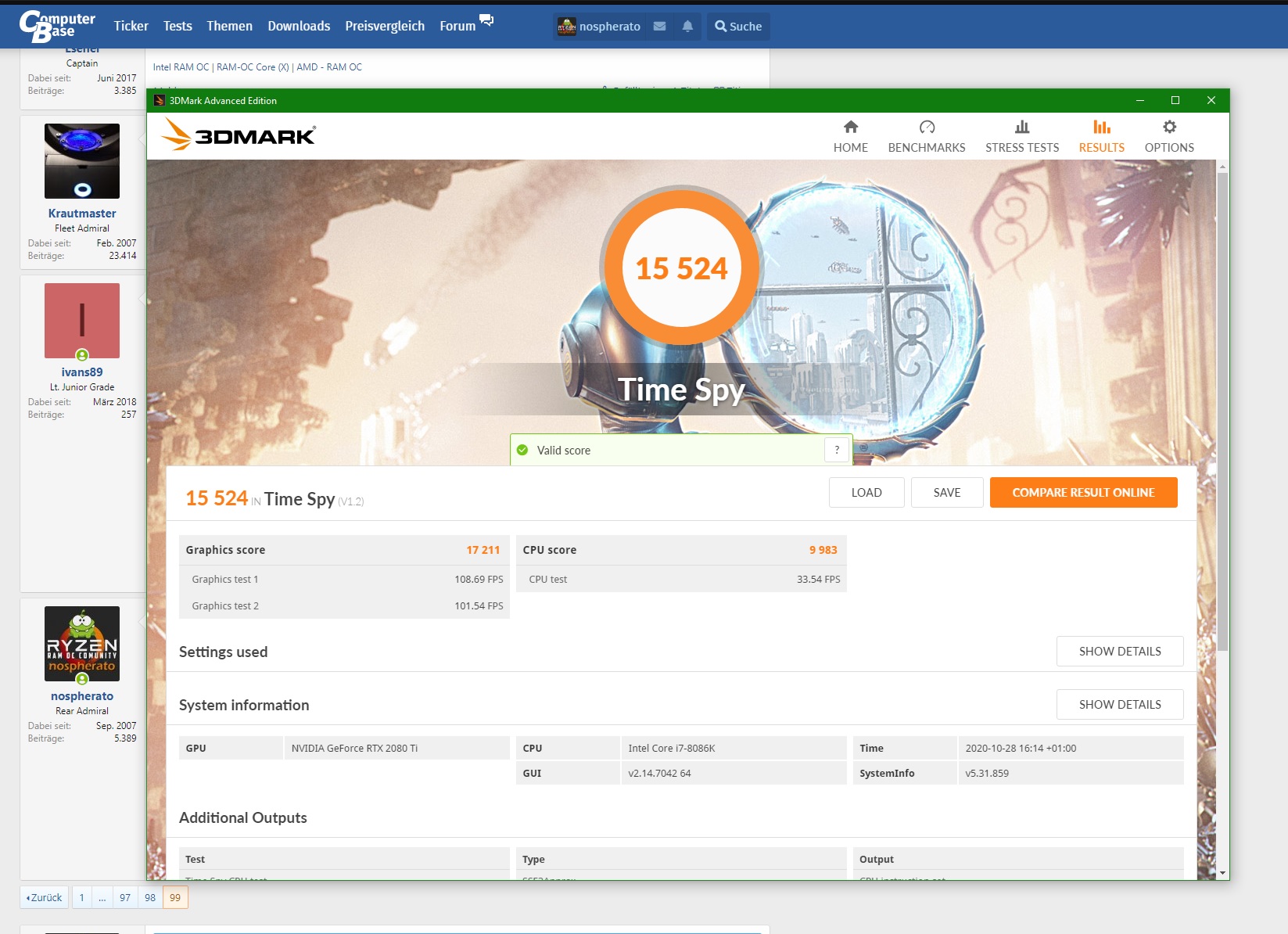This screenshot has width=1288, height=934.
Task: Go to forum page 1
Action: coord(81,898)
